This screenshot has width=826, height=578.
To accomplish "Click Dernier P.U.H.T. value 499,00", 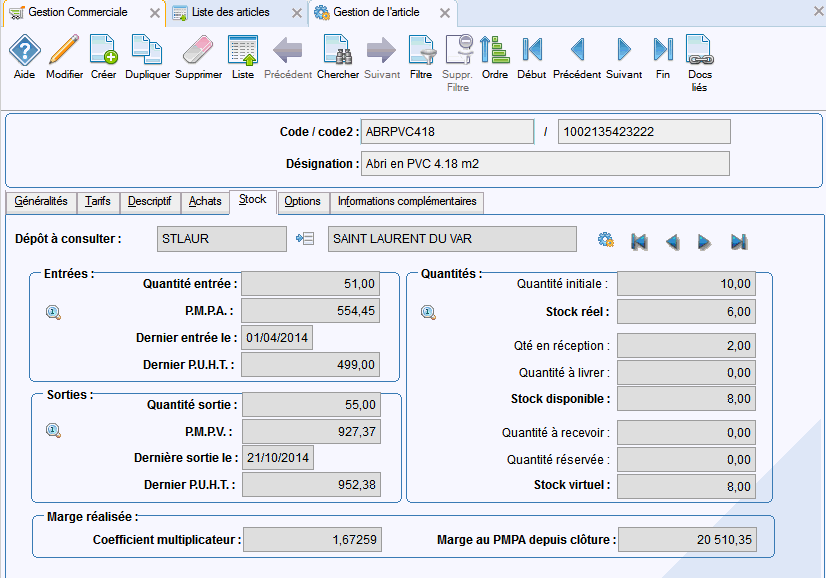I will (310, 365).
